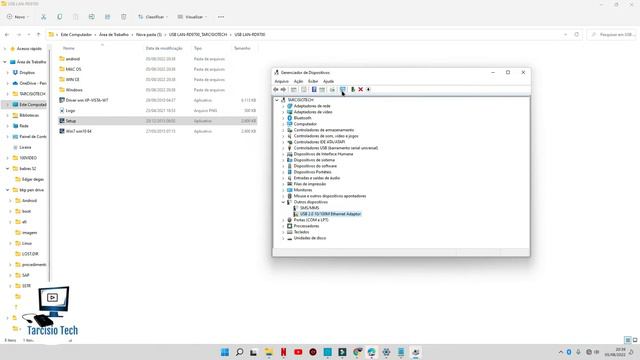Screen dimensions: 640x360
Task: Expand Unidades de disco node
Action: click(x=283, y=238)
